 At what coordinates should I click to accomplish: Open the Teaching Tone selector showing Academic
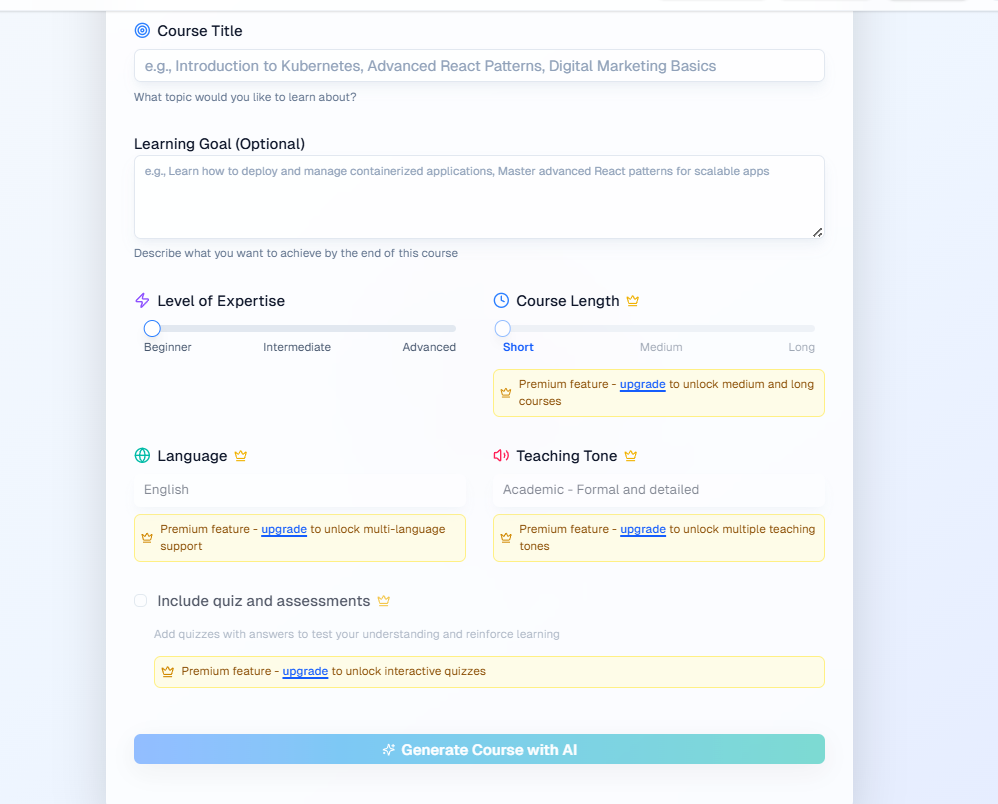pyautogui.click(x=658, y=489)
